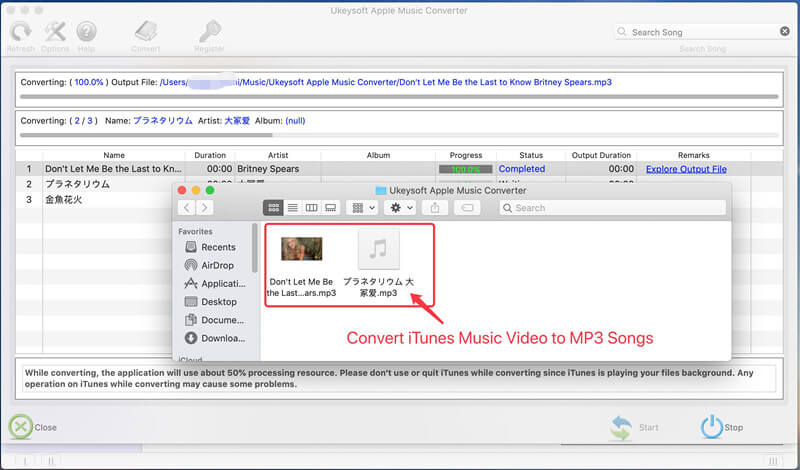800x470 pixels.
Task: Click the Register key icon
Action: click(210, 32)
